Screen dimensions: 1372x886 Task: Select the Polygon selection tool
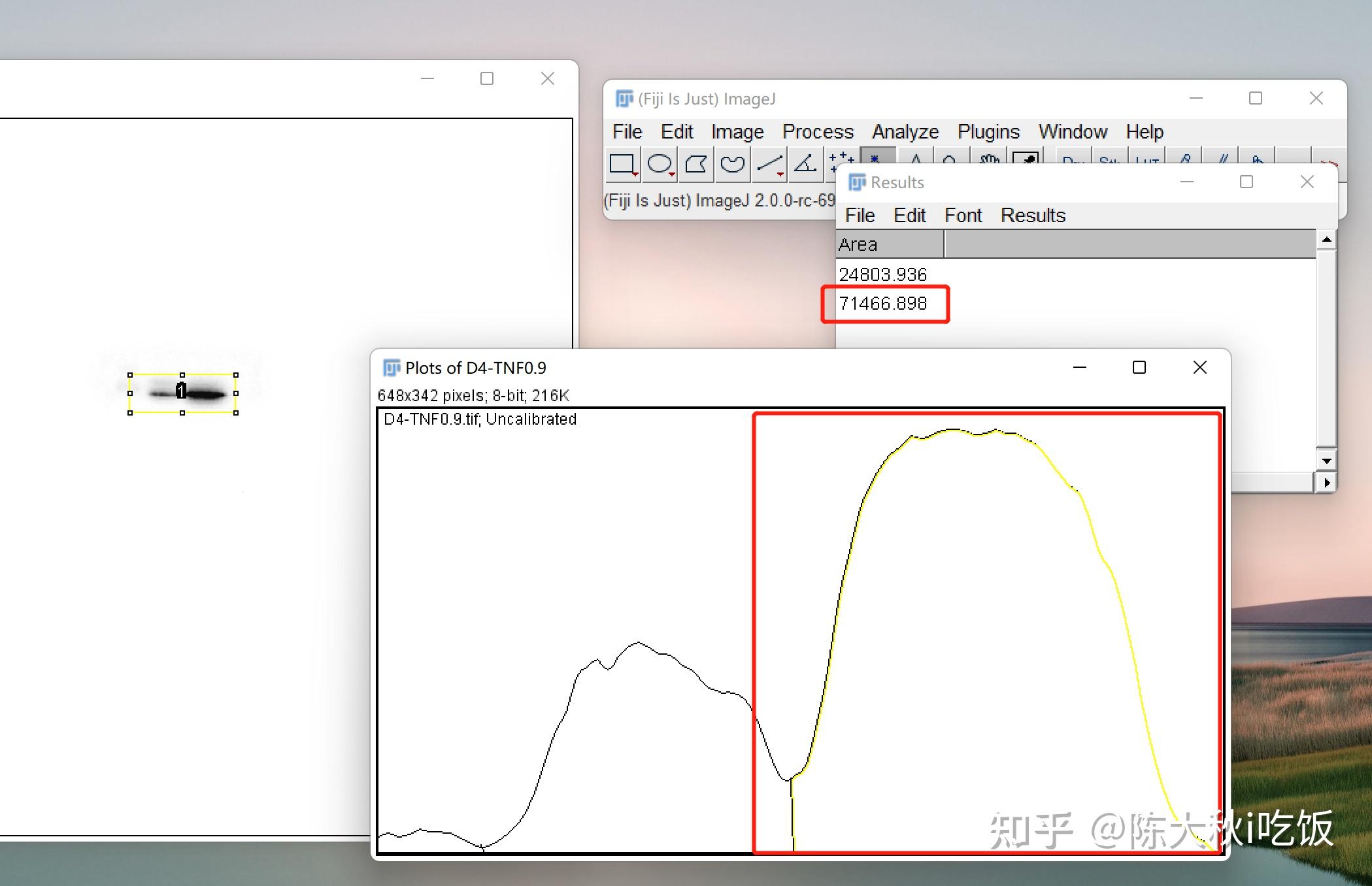(695, 163)
